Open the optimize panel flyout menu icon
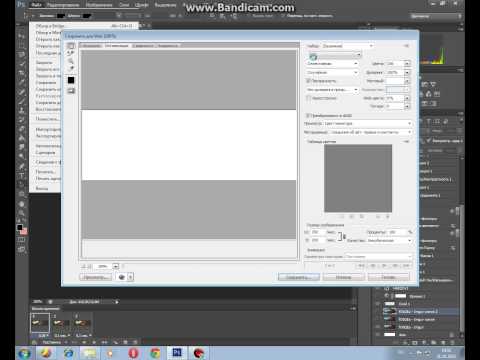Viewport: 480px width, 360px height. point(407,46)
